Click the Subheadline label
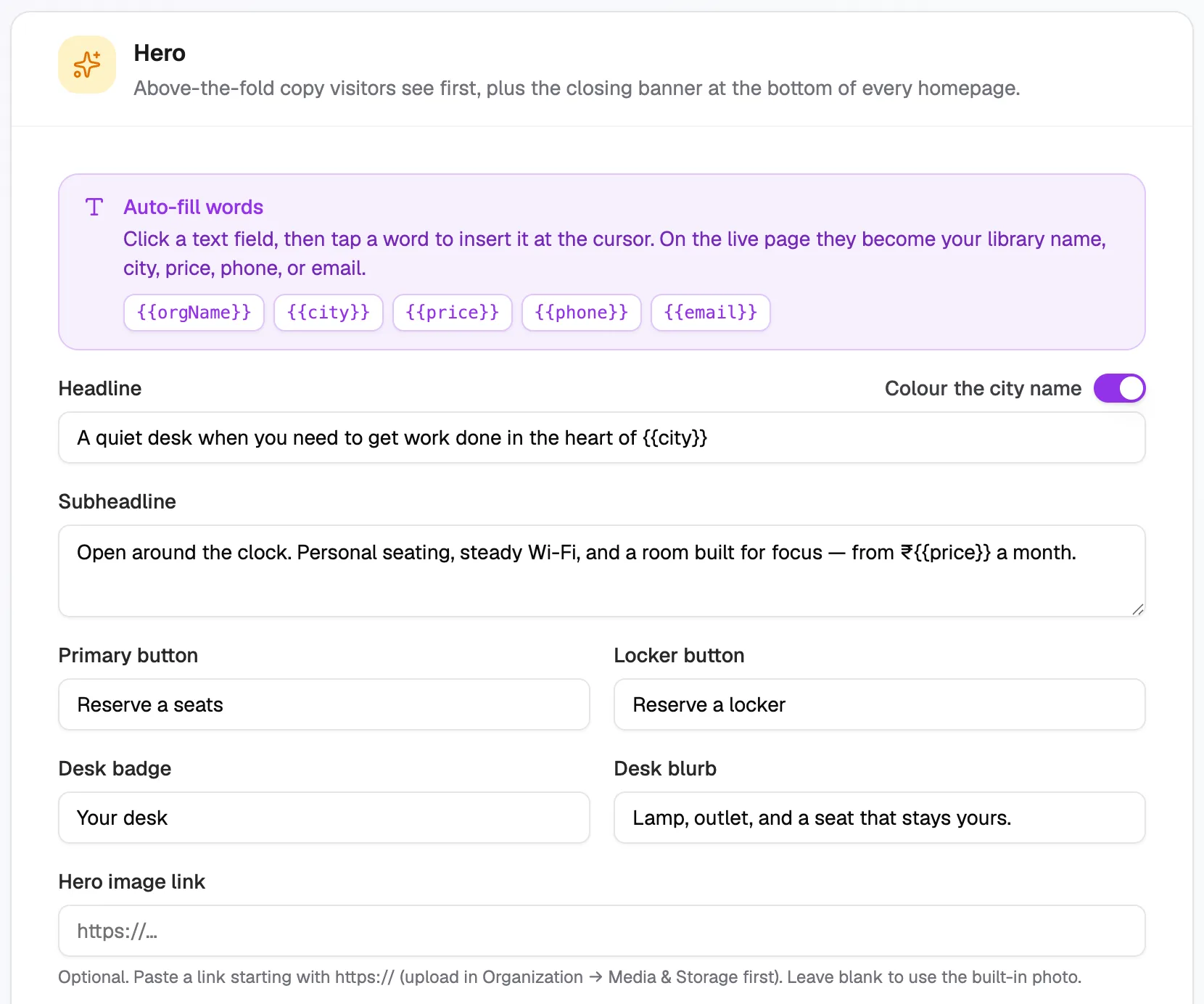Screen dimensions: 1204x1004 coord(117,501)
